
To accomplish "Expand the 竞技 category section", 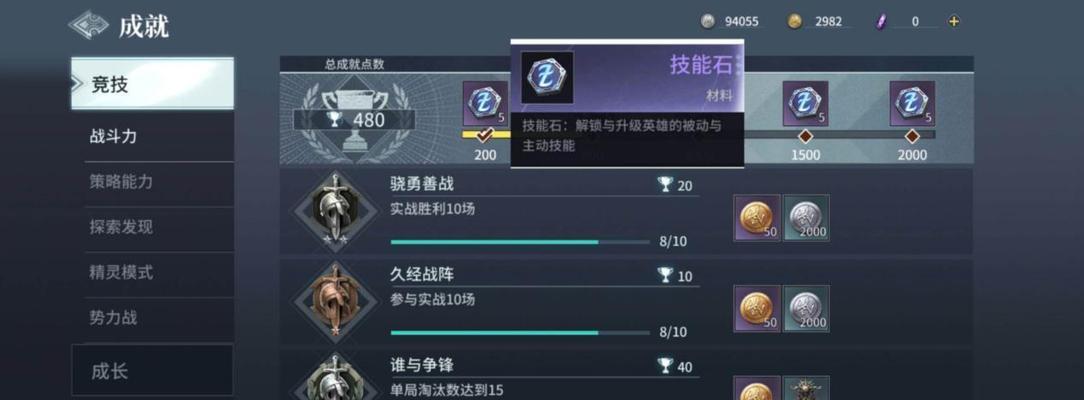I will (x=152, y=84).
